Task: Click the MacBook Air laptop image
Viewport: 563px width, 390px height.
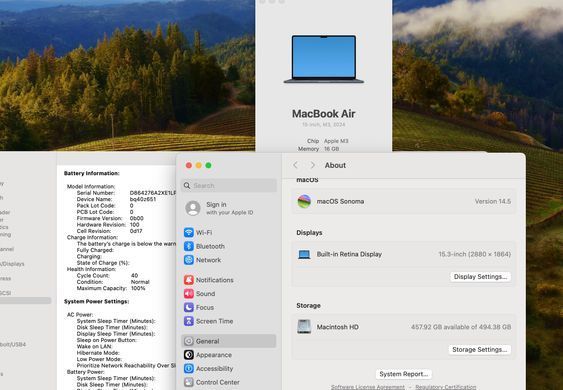Action: [324, 59]
